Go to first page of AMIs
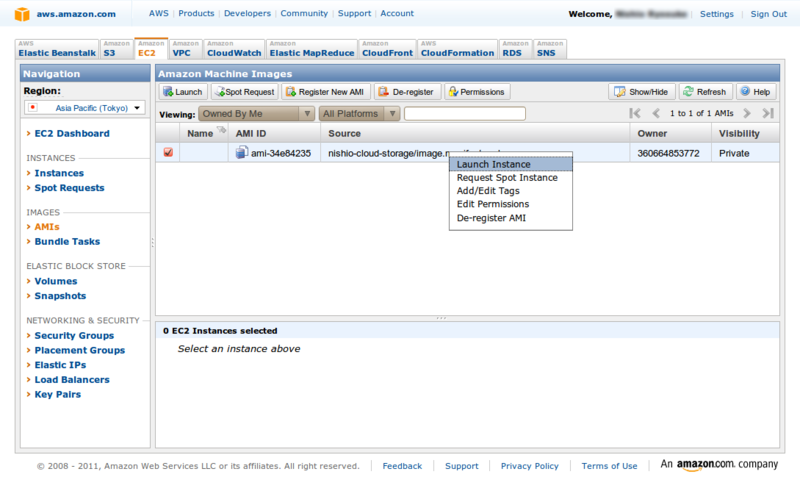Viewport: 800px width, 477px height. pos(635,113)
